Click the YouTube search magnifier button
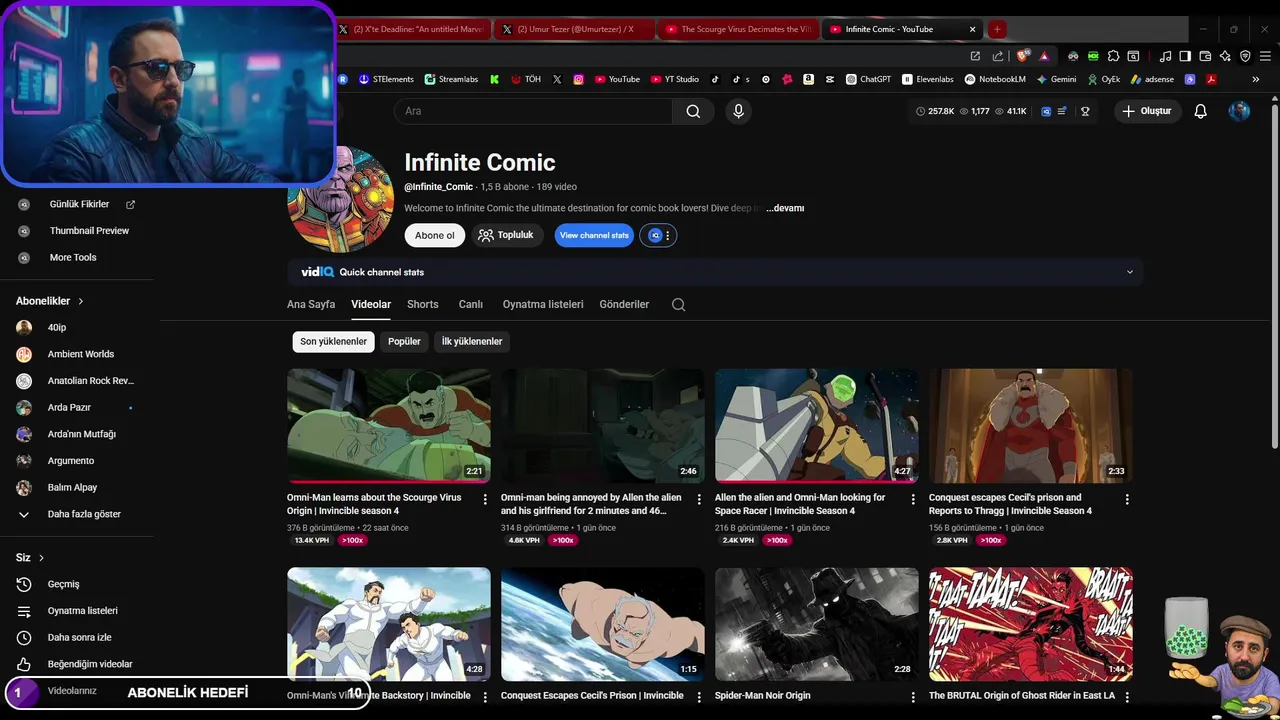The height and width of the screenshot is (720, 1280). pos(693,111)
